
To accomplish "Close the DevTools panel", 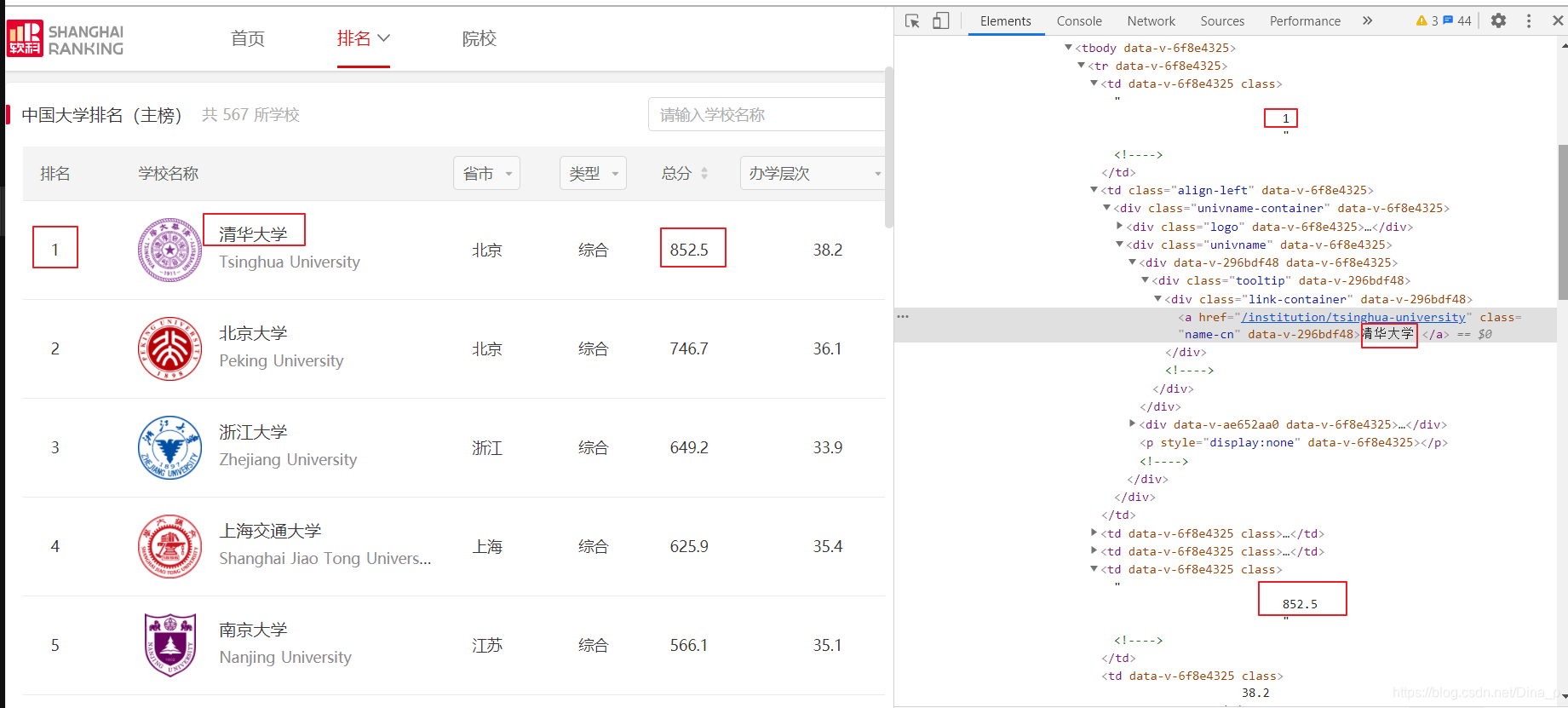I will coord(1557,20).
